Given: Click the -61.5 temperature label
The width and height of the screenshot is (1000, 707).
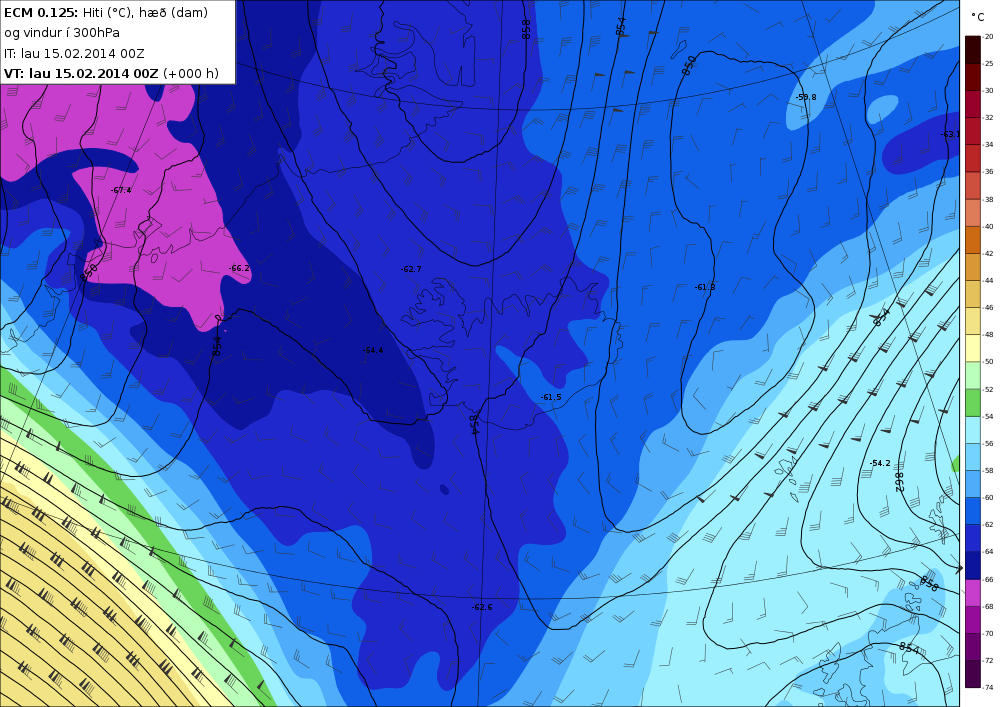Looking at the screenshot, I should tap(551, 397).
